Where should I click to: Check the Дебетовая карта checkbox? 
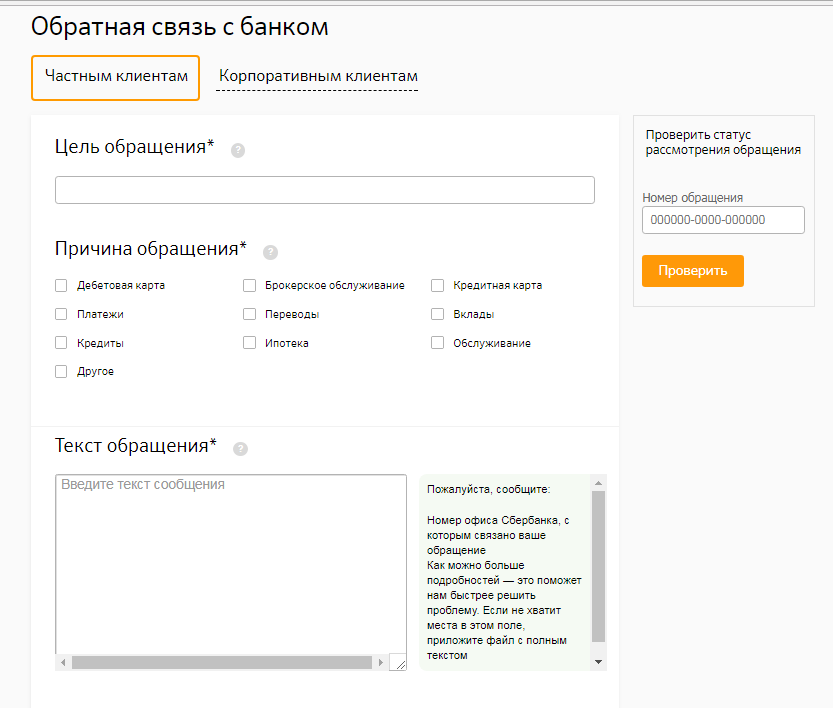click(x=62, y=285)
